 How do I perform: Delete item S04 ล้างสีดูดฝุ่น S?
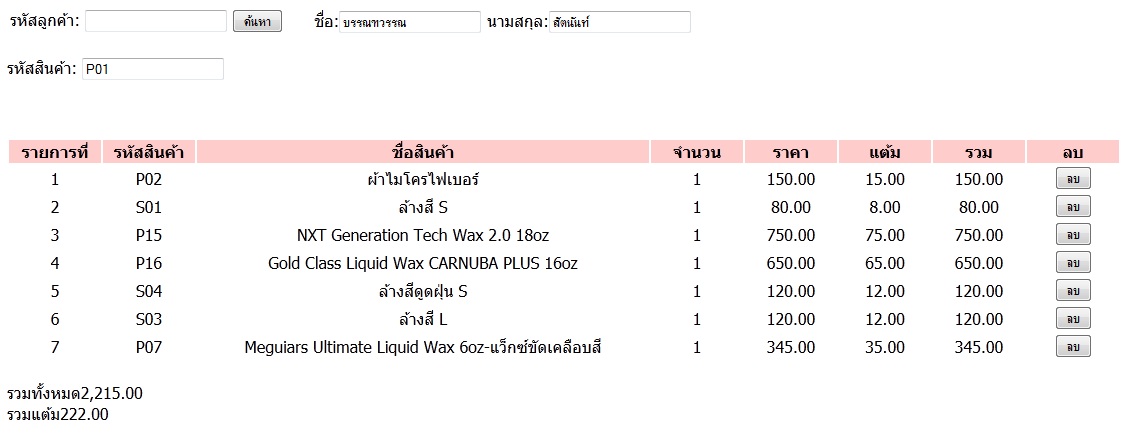(x=1072, y=291)
